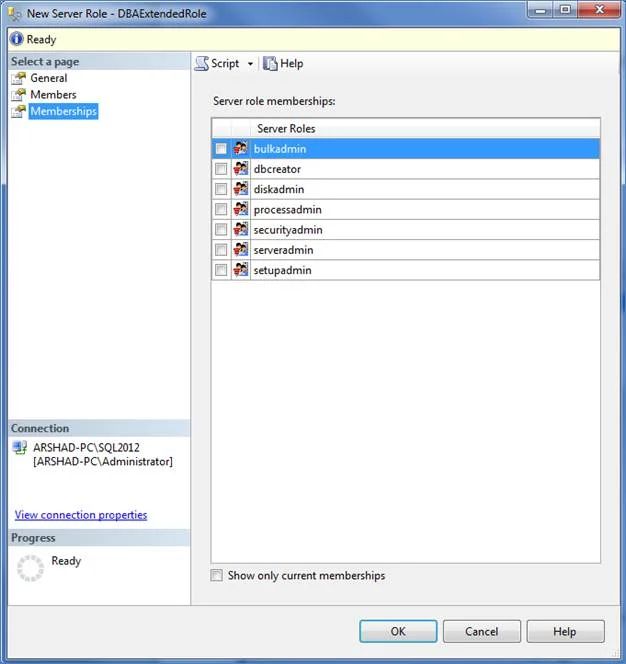Click the Memberships page icon

[x=19, y=111]
